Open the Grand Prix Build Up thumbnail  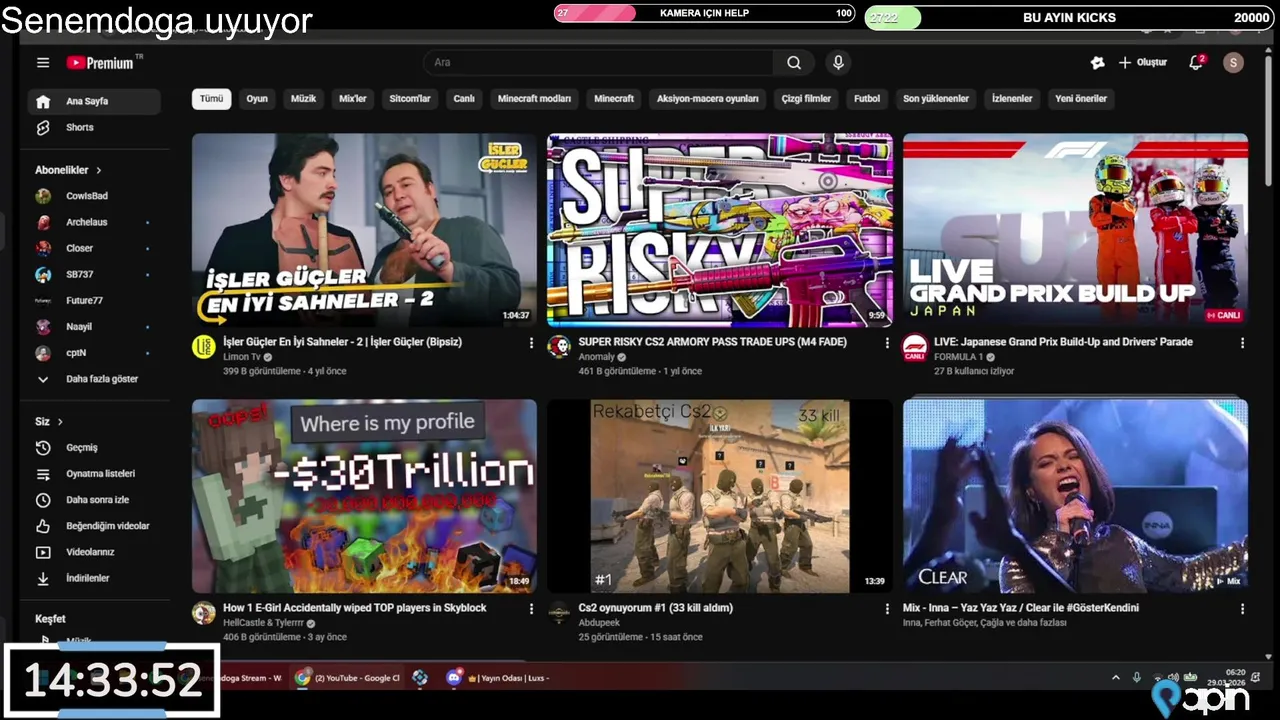click(1075, 230)
